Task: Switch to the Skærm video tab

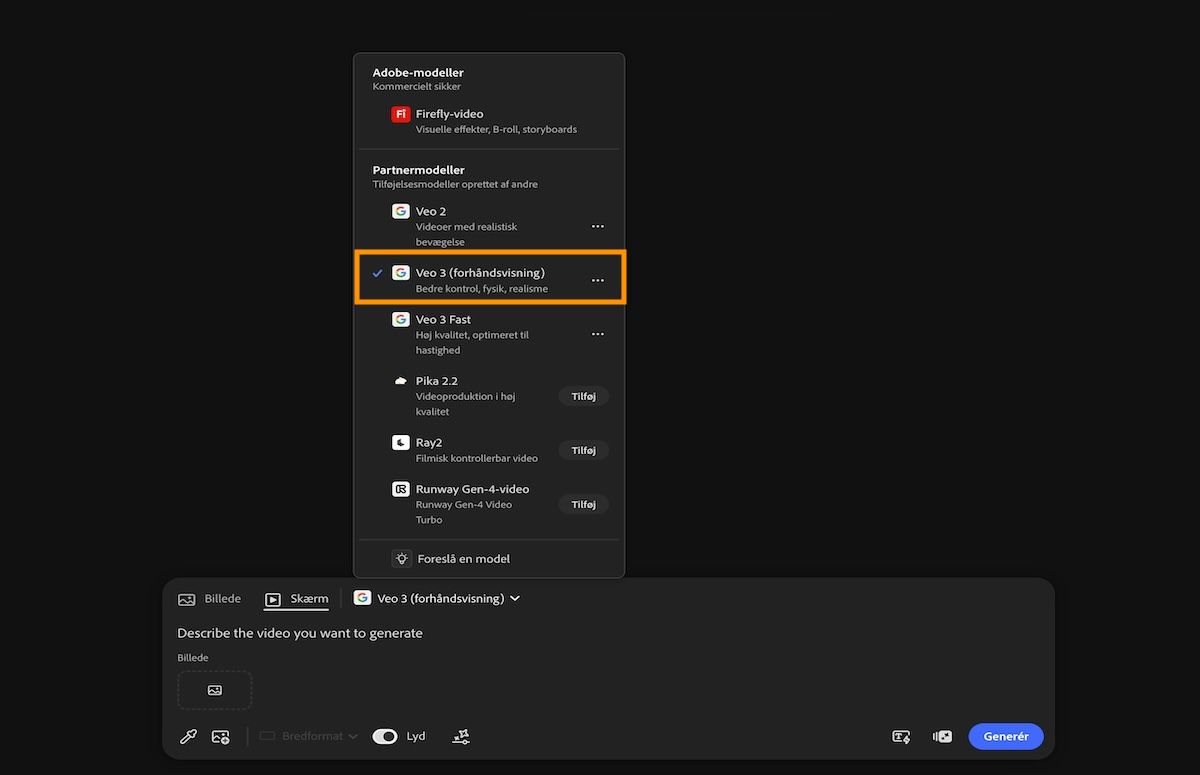Action: [297, 599]
